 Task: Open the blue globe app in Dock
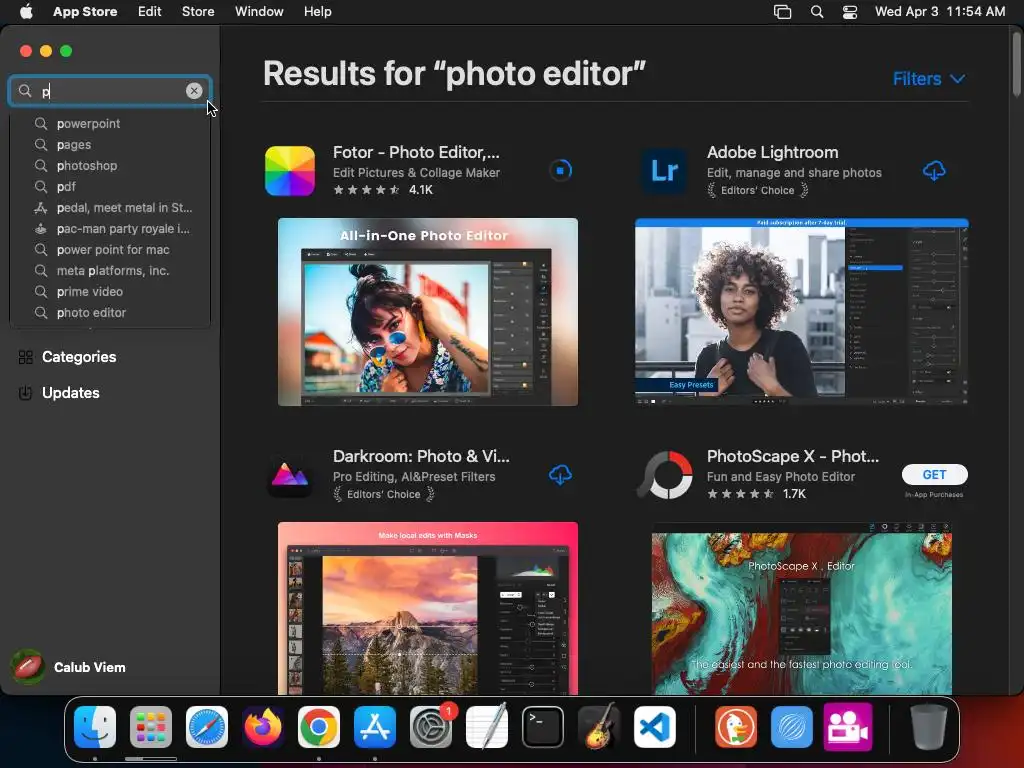tap(792, 727)
